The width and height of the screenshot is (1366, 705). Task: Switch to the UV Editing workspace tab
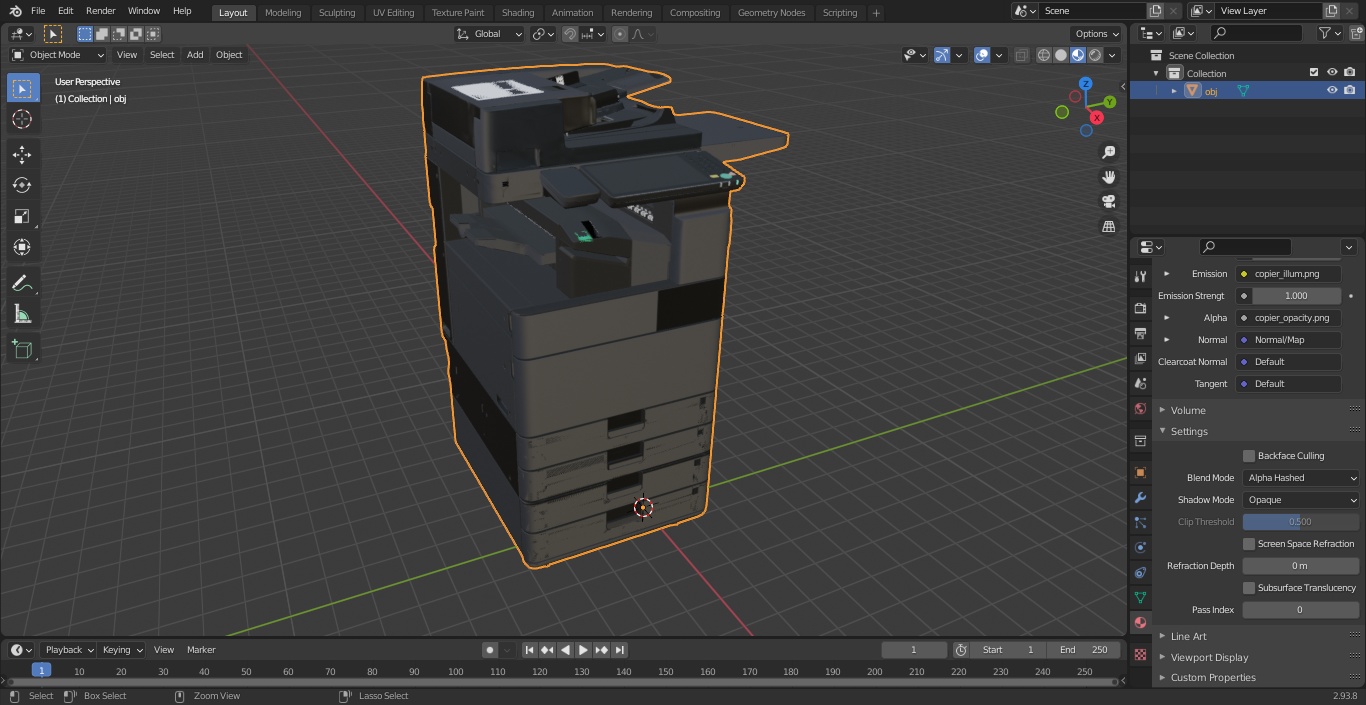[x=393, y=13]
